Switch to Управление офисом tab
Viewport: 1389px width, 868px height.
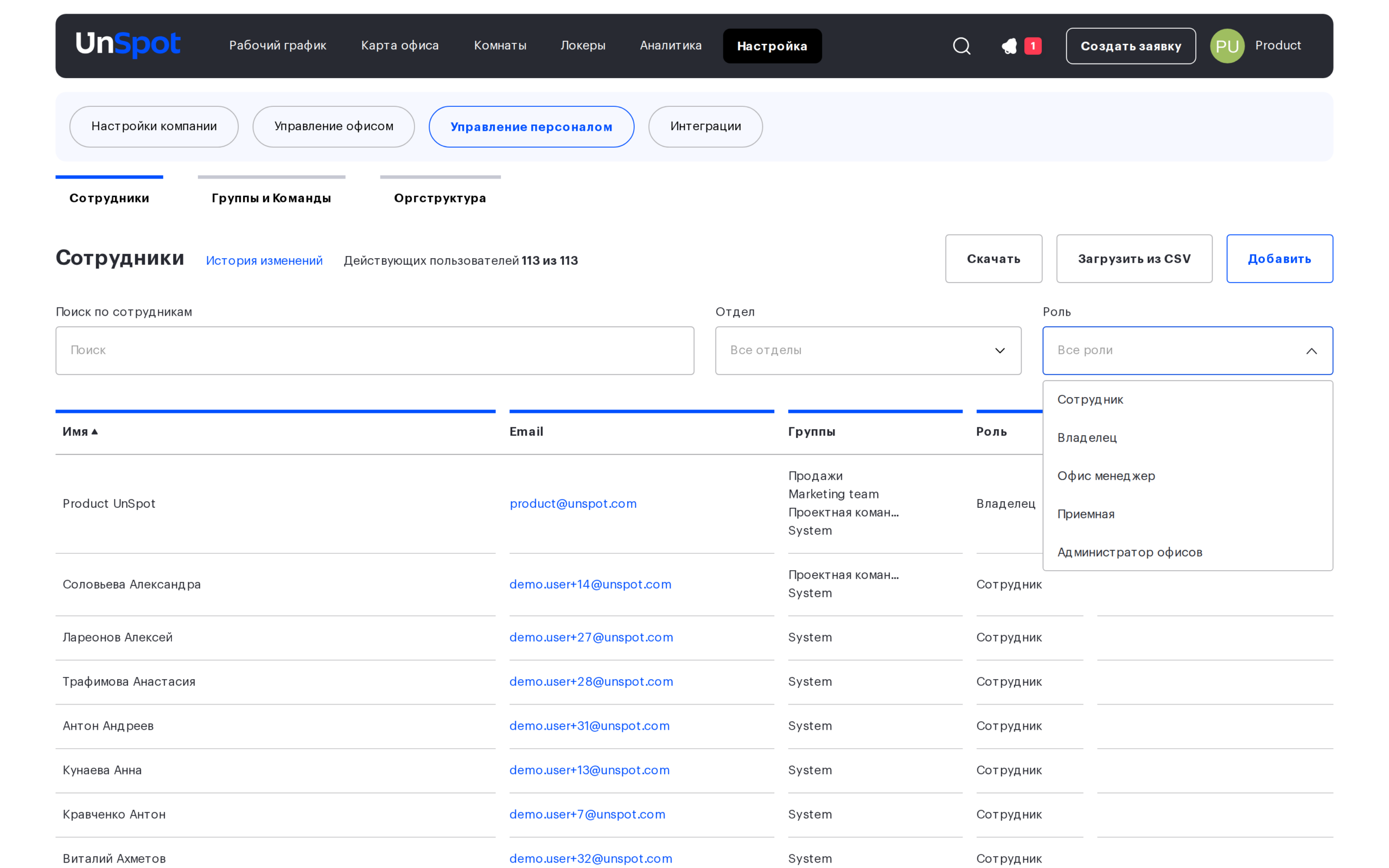coord(334,126)
